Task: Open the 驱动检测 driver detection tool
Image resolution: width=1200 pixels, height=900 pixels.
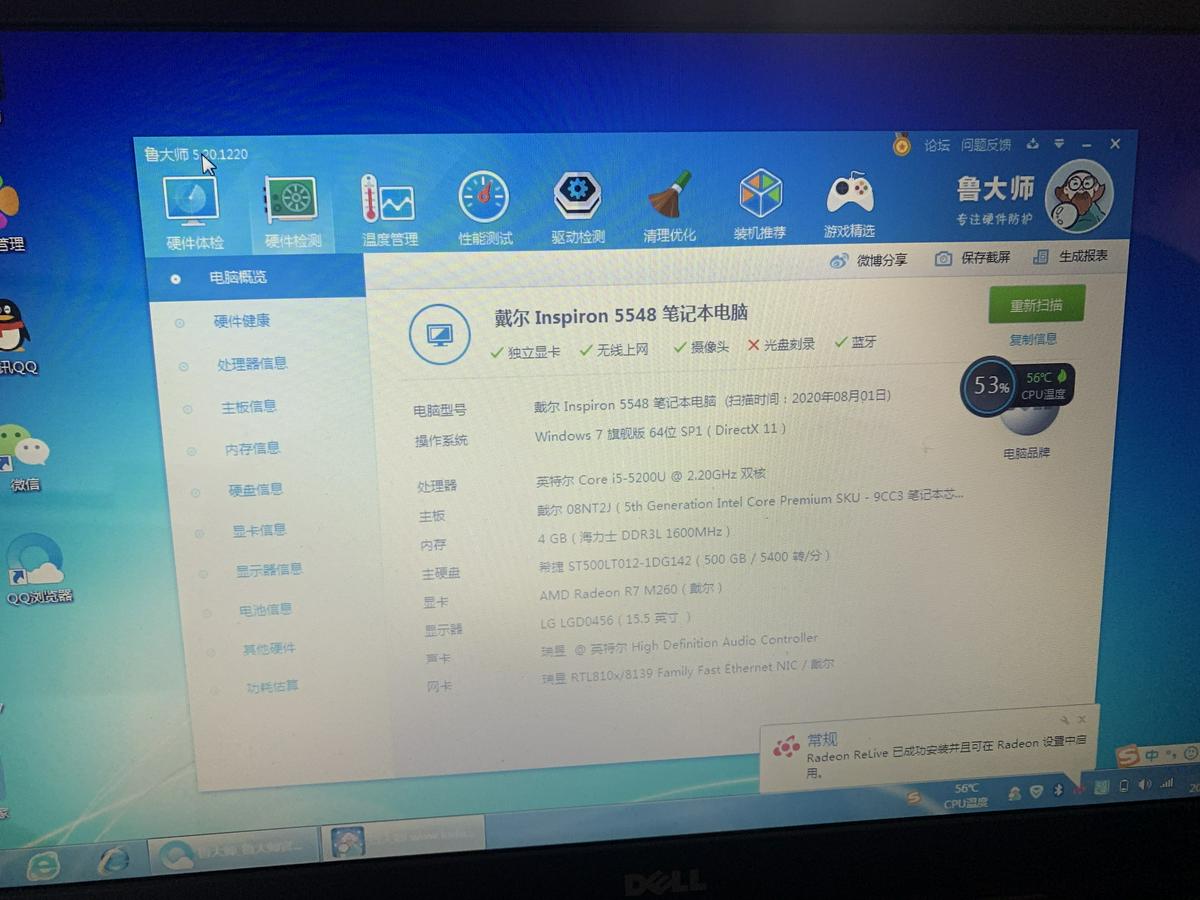Action: (x=575, y=205)
